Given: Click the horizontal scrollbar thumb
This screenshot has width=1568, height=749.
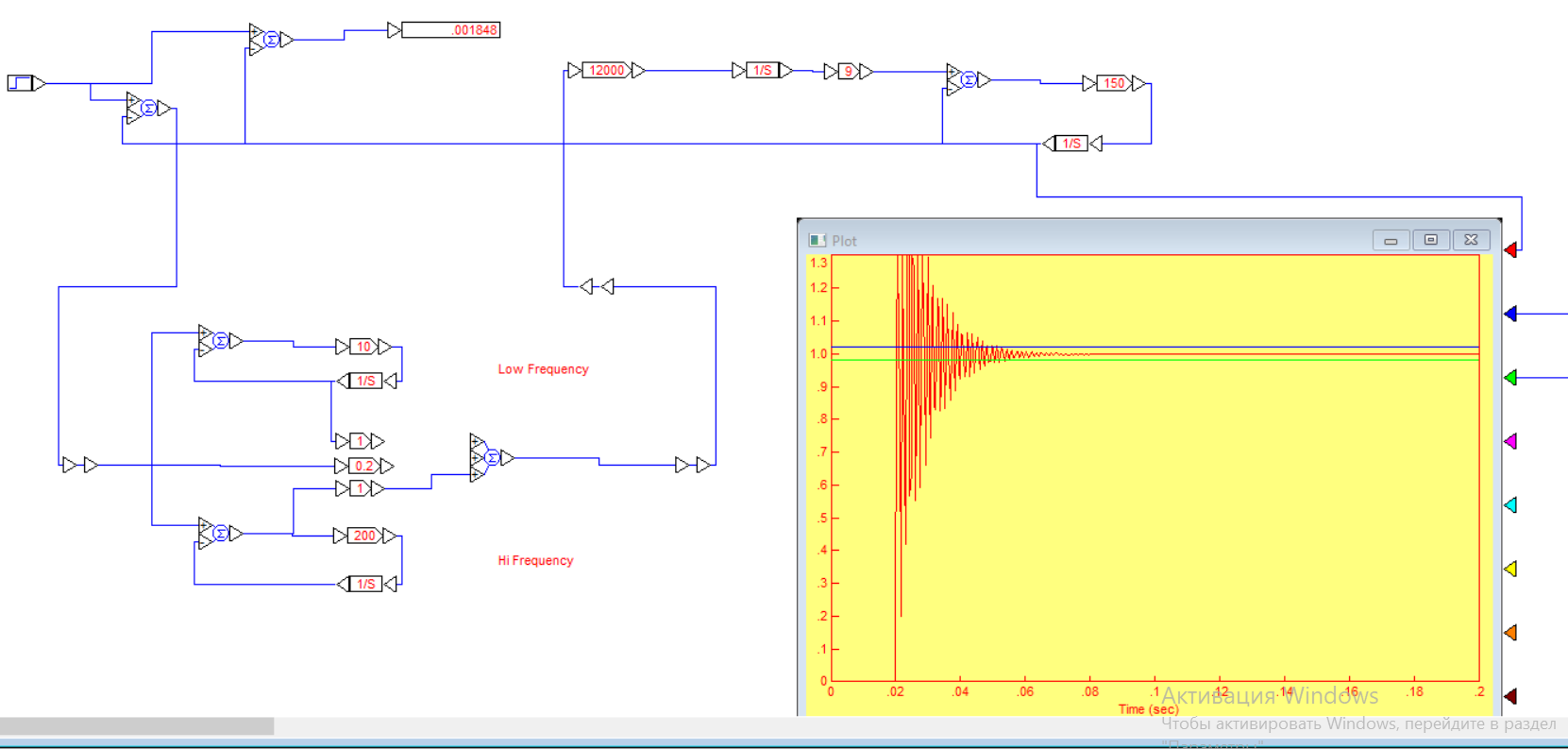Looking at the screenshot, I should (137, 725).
